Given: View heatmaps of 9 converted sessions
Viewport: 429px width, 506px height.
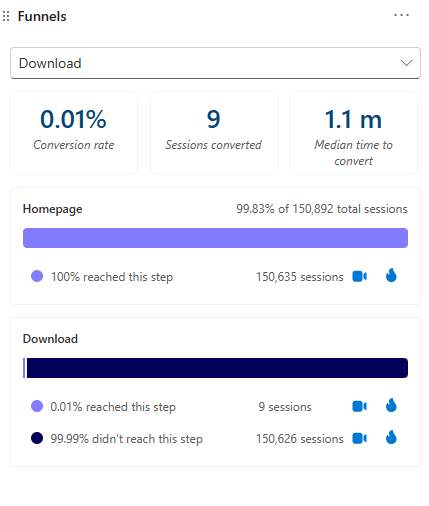Looking at the screenshot, I should click(x=391, y=405).
